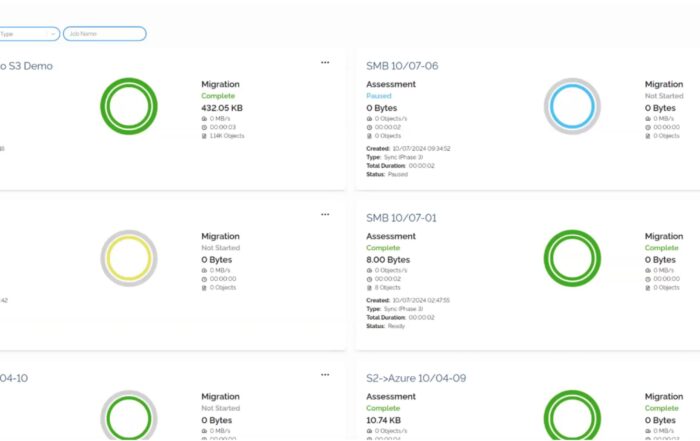Click the green progress ring on S2->Azure 10/04-09
The image size is (700, 441).
click(572, 416)
